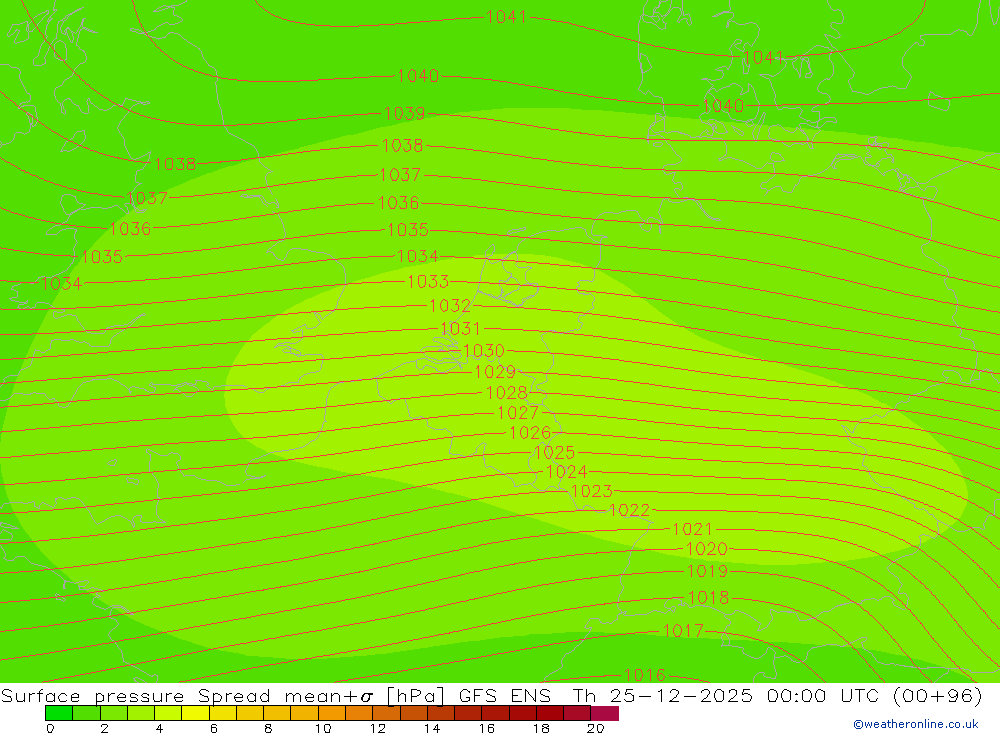Click the 1019 isobar label

click(708, 571)
